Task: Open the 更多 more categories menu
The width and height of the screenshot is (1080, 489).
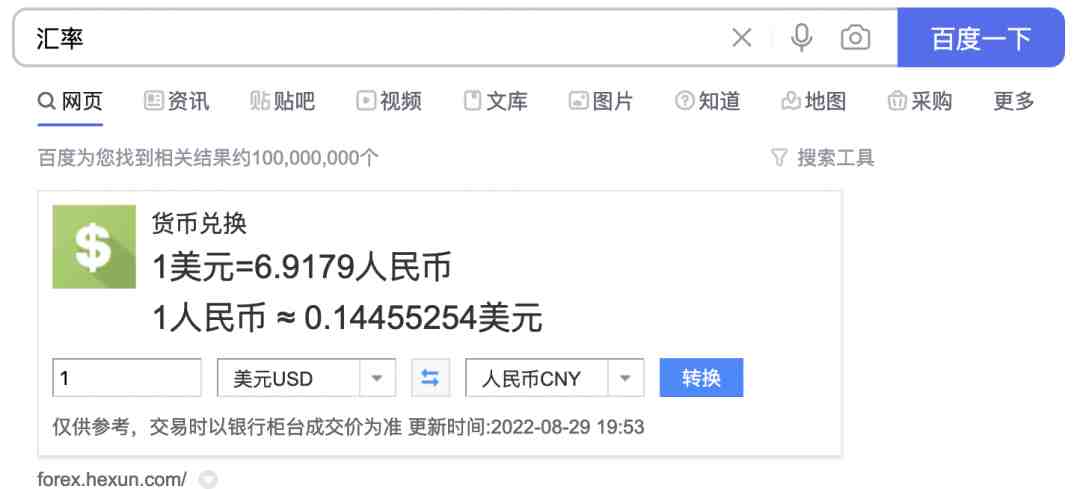Action: click(1013, 101)
